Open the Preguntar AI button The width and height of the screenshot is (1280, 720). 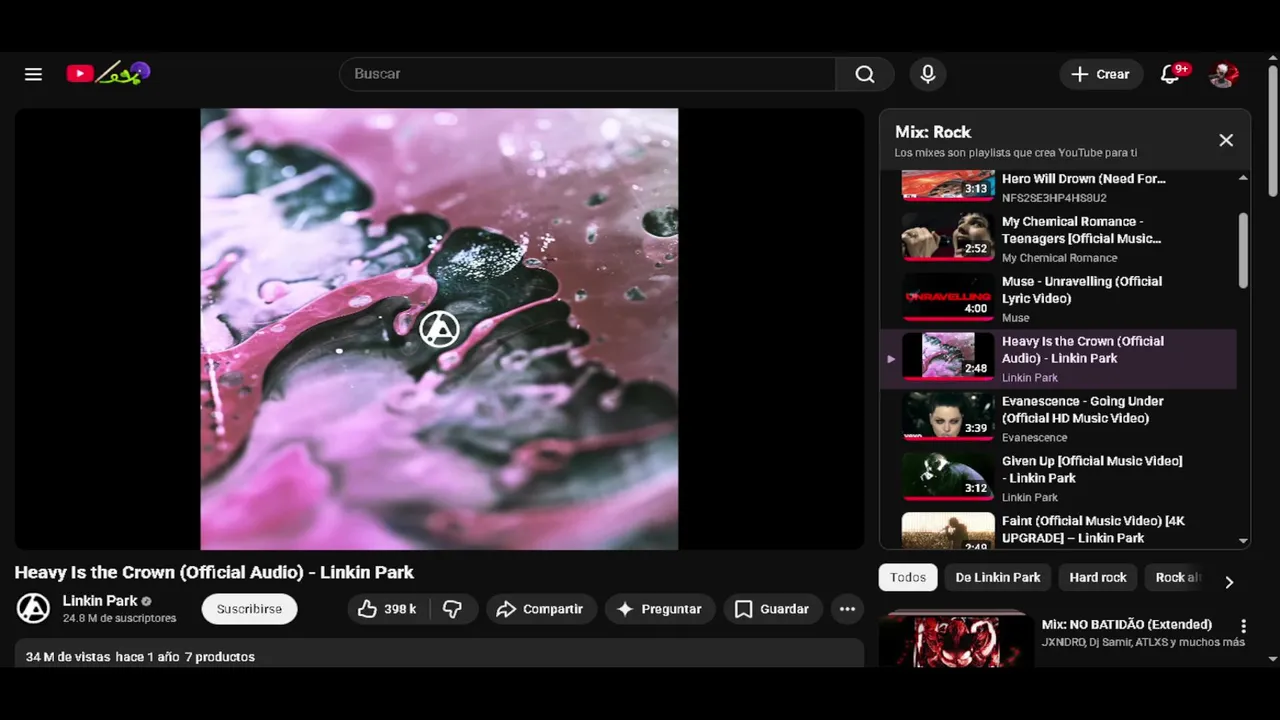point(660,608)
